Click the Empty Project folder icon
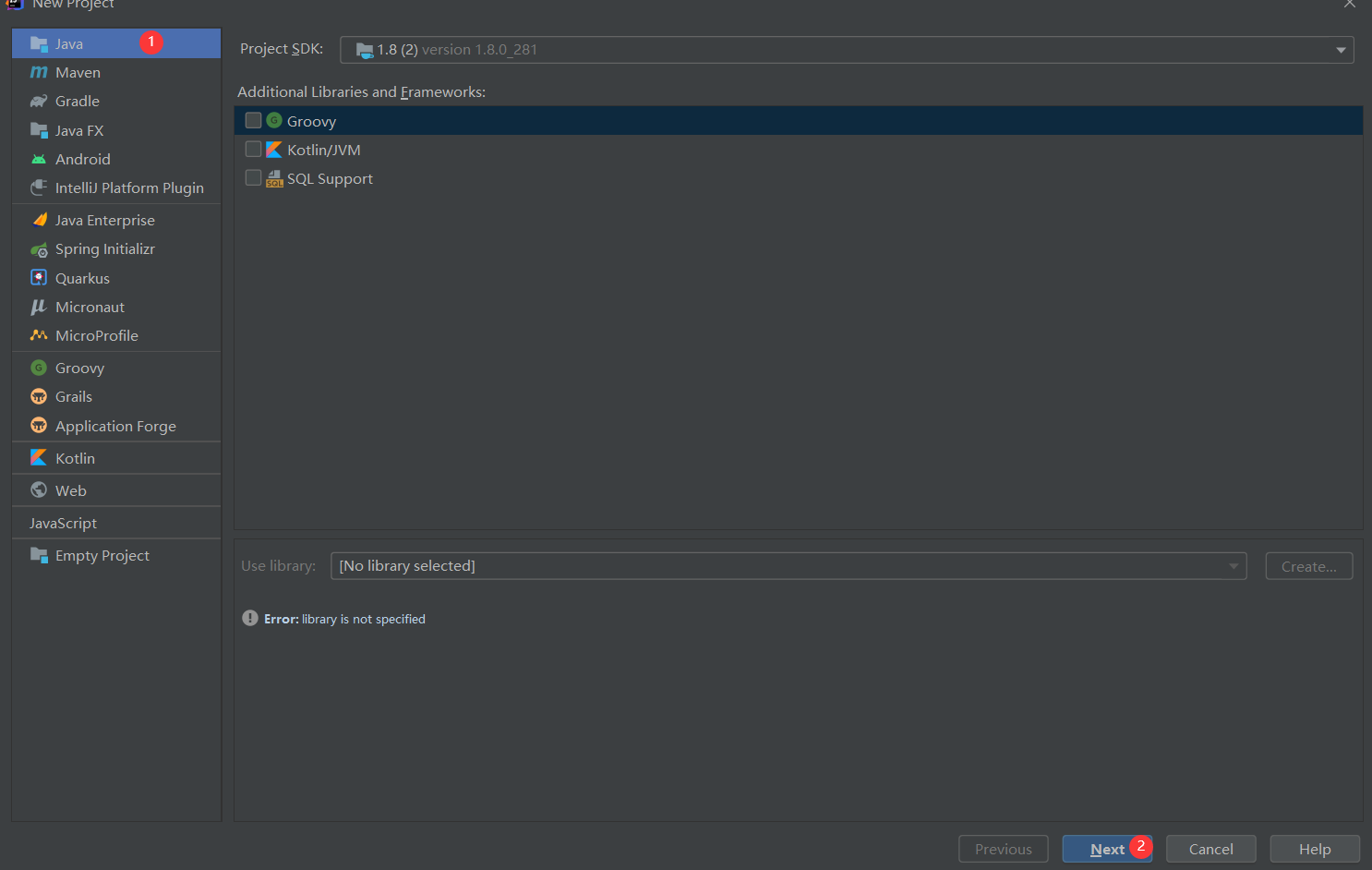This screenshot has width=1372, height=870. point(39,555)
